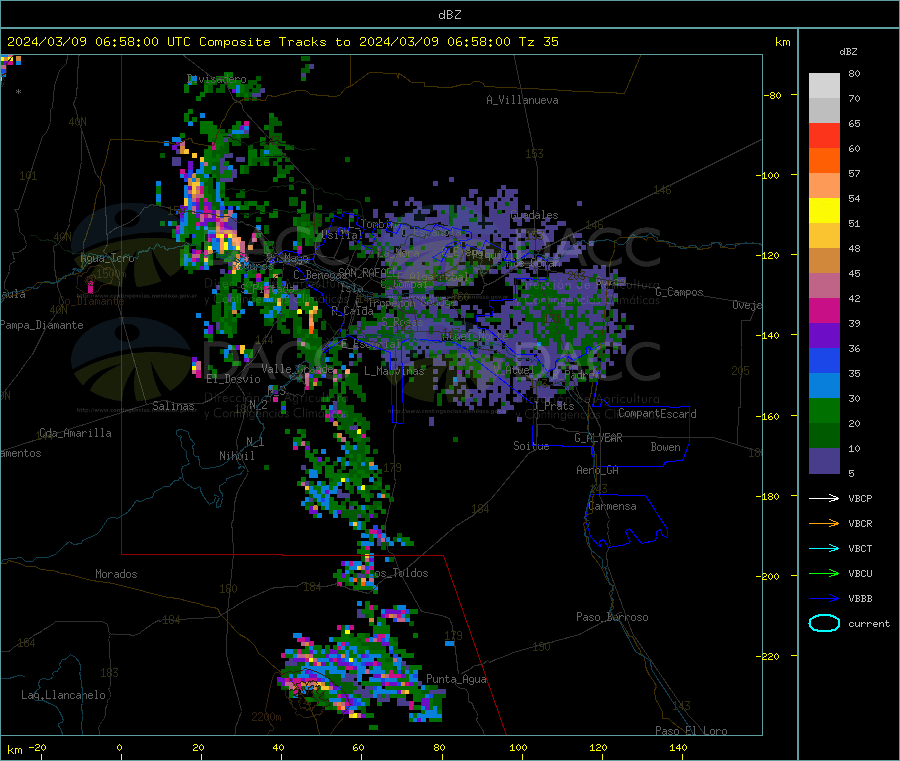The image size is (900, 761).
Task: Select the red swatch in the dBZ legend
Action: click(824, 135)
